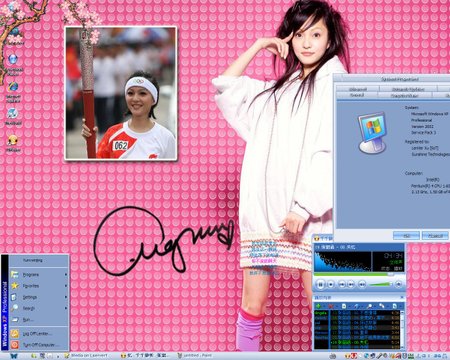
Task: Open Settings in the Start menu
Action: click(x=39, y=297)
